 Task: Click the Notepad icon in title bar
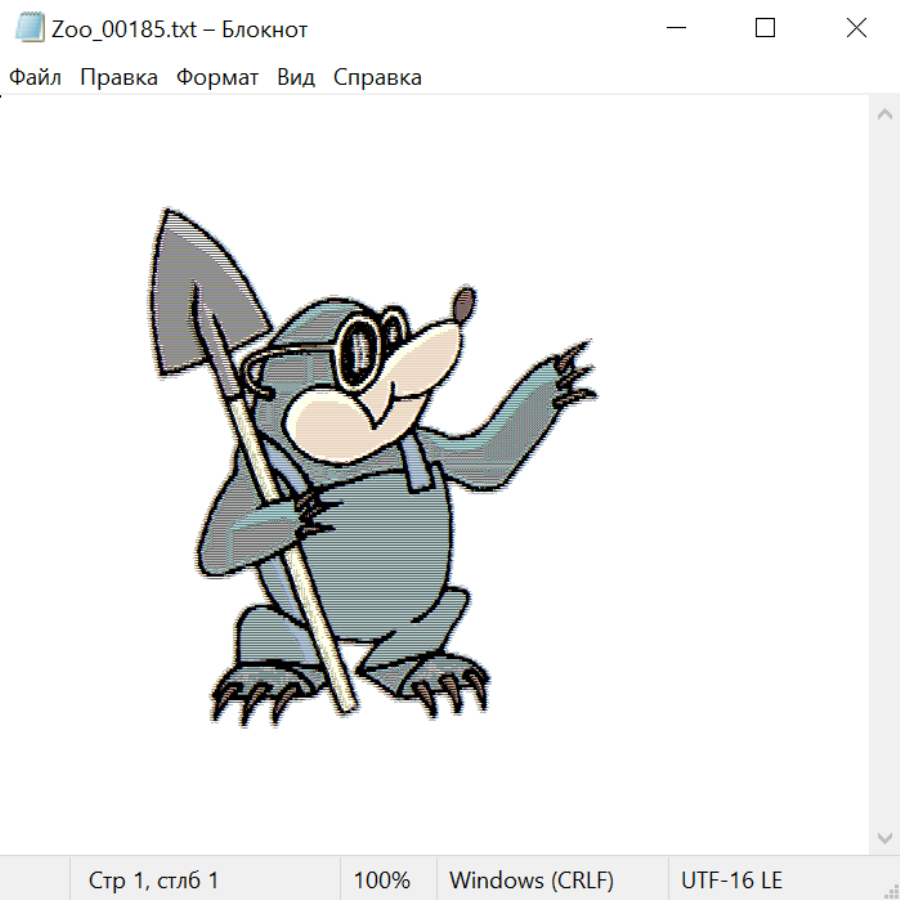click(x=30, y=29)
